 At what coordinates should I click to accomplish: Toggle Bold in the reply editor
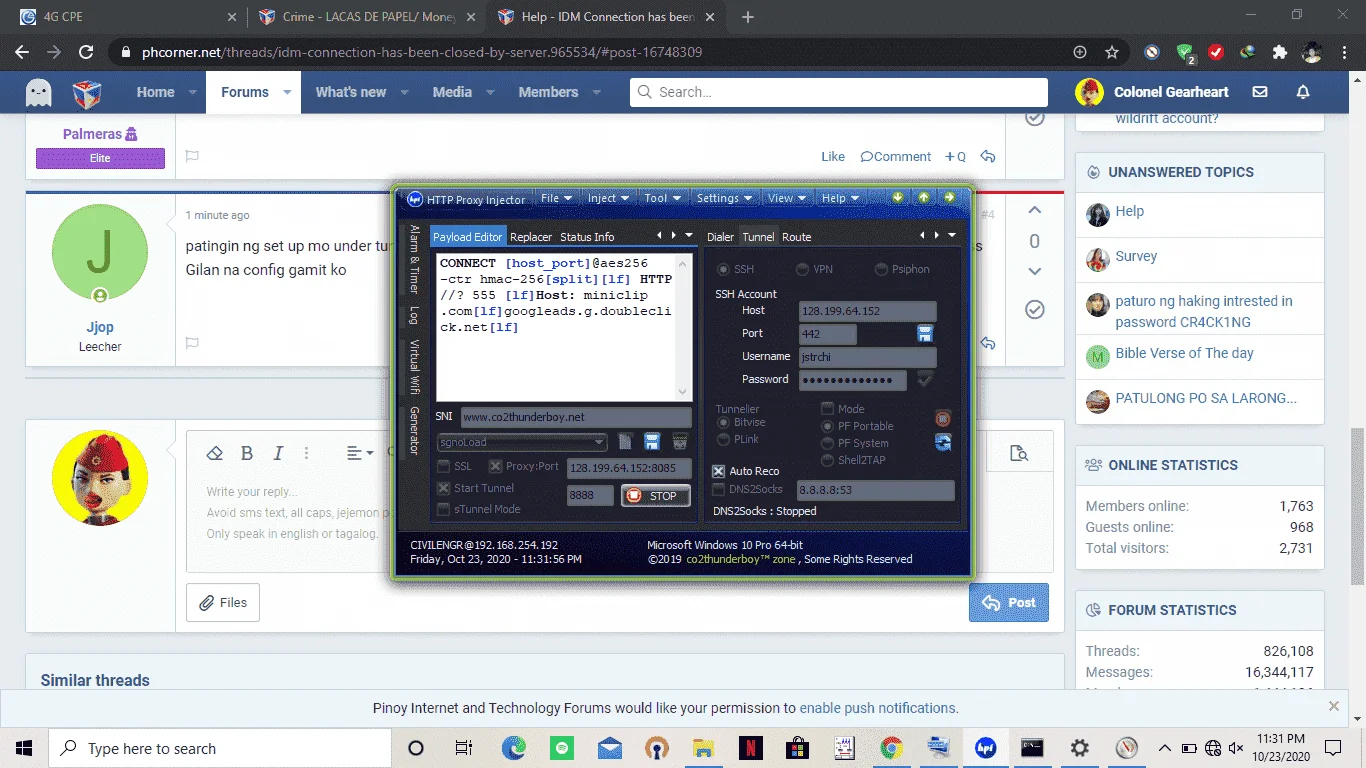pyautogui.click(x=247, y=453)
